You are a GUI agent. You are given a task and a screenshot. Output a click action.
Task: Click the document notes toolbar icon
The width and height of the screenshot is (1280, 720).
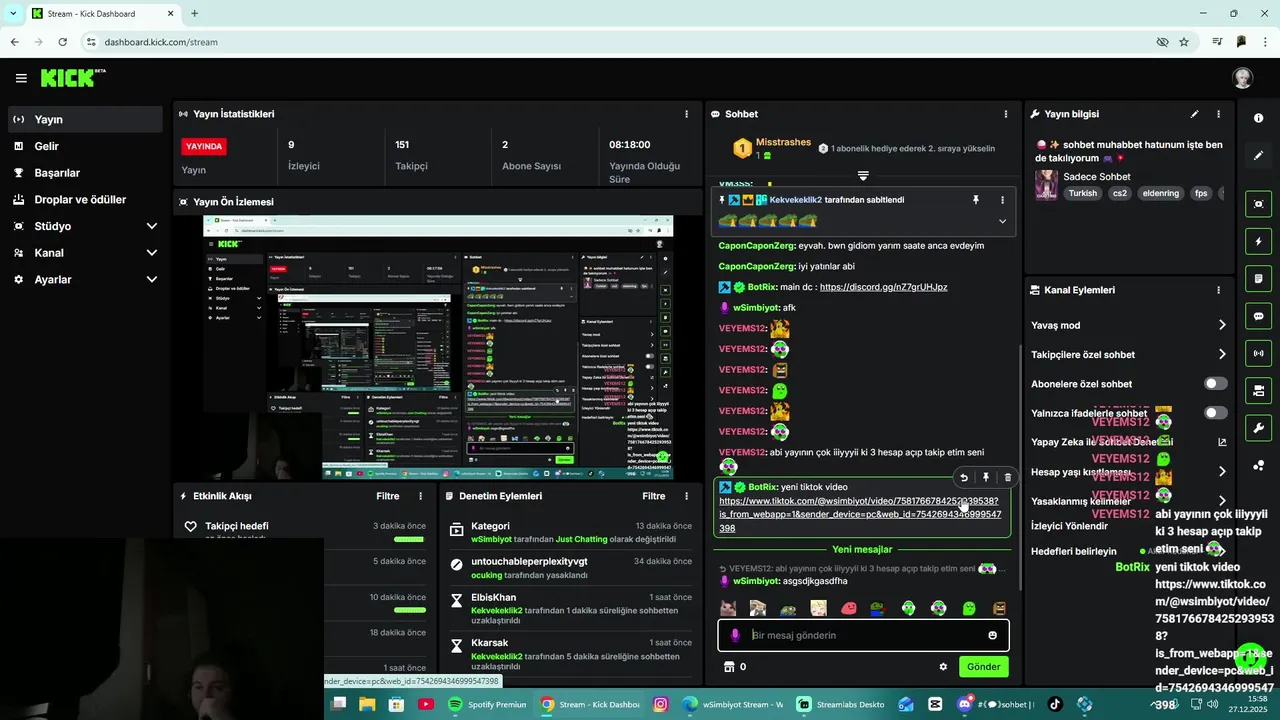pyautogui.click(x=1258, y=278)
